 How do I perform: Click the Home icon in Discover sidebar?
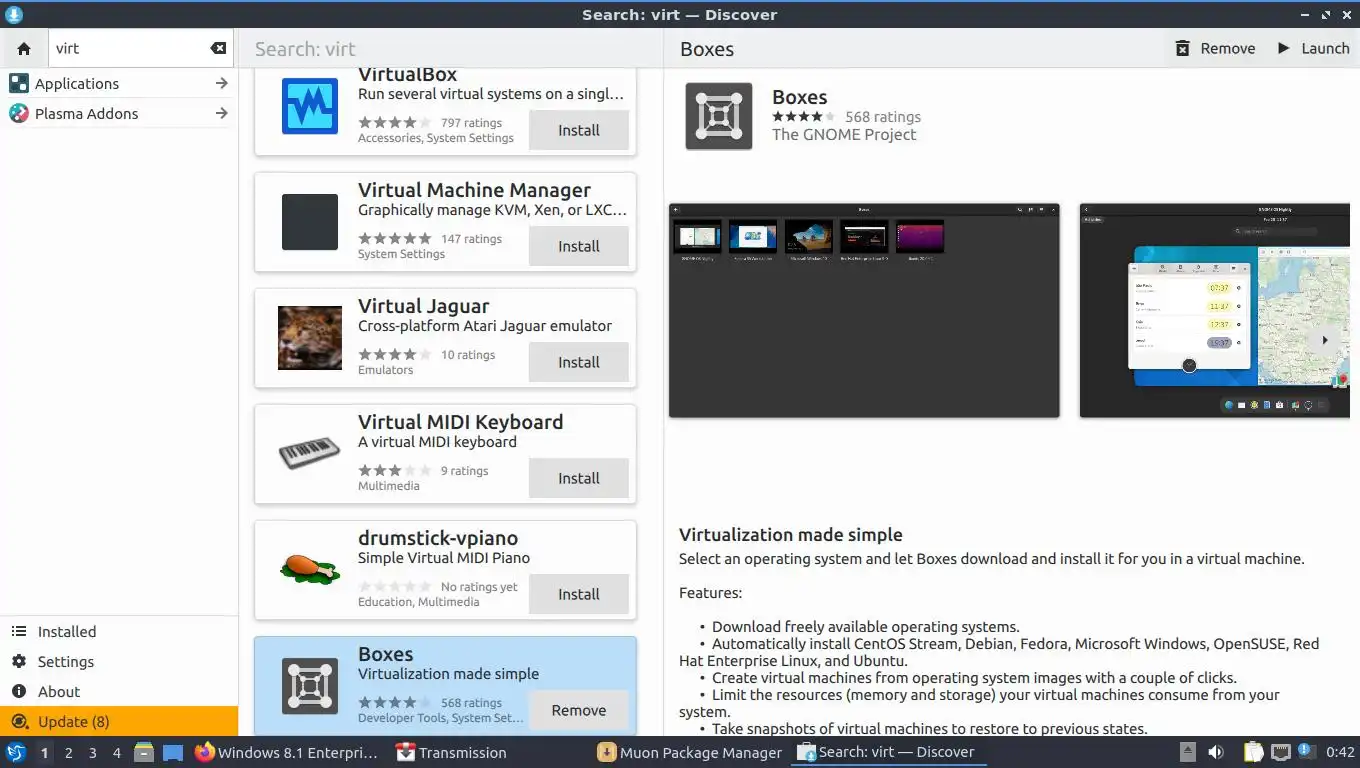(x=24, y=48)
